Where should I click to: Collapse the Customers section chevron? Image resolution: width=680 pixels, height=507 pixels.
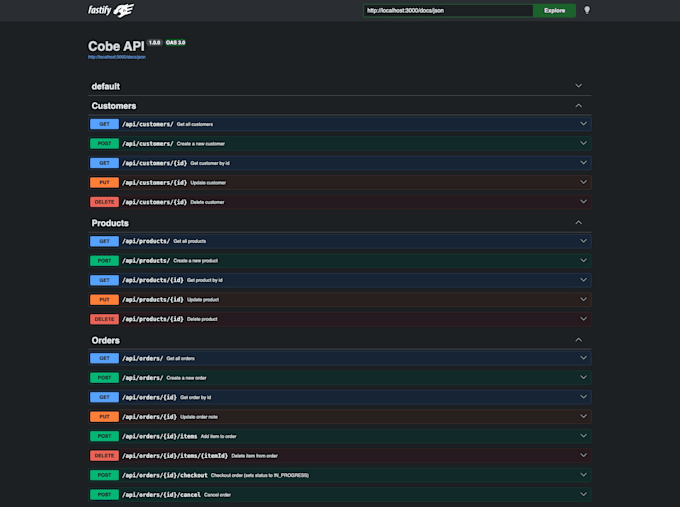click(x=579, y=105)
